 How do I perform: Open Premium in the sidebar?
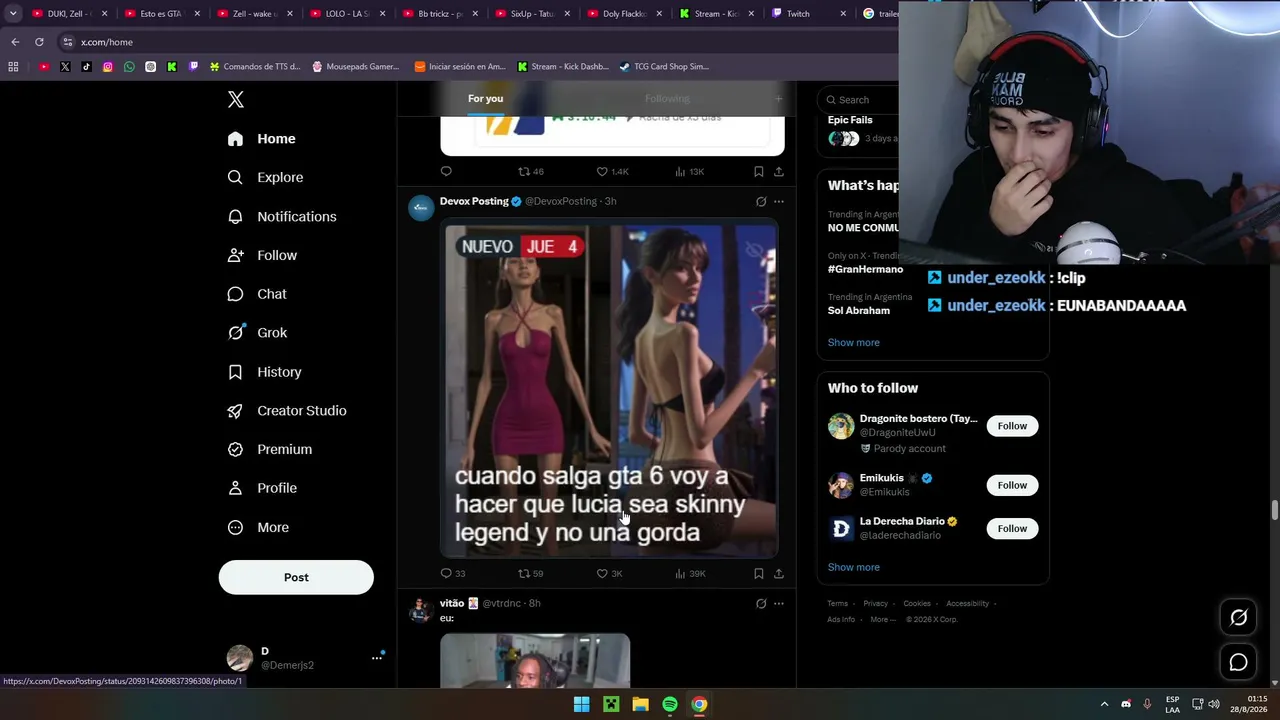coord(270,449)
